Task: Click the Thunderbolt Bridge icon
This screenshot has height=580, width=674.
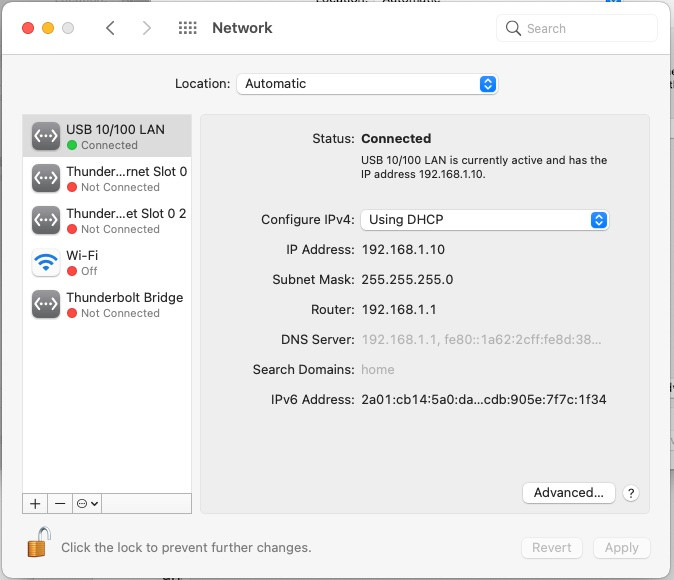Action: tap(46, 304)
